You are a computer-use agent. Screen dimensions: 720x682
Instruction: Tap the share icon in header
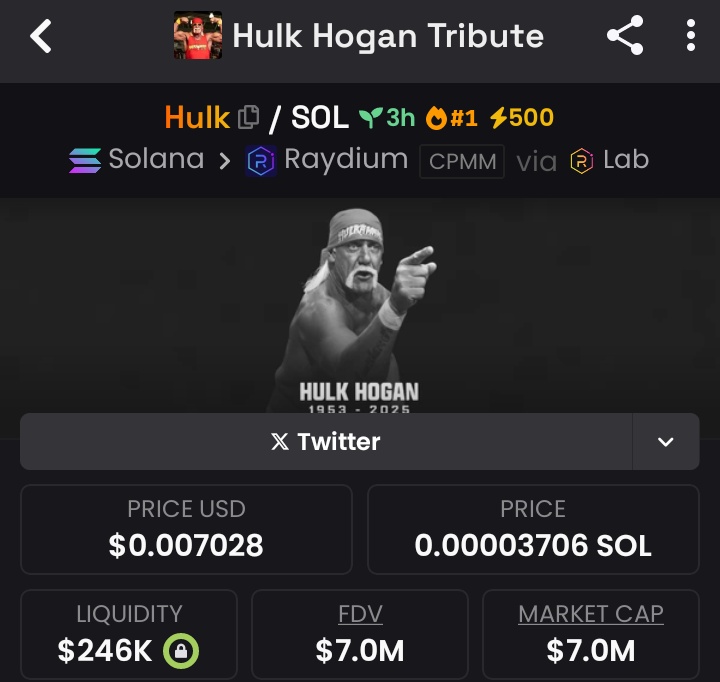click(625, 35)
